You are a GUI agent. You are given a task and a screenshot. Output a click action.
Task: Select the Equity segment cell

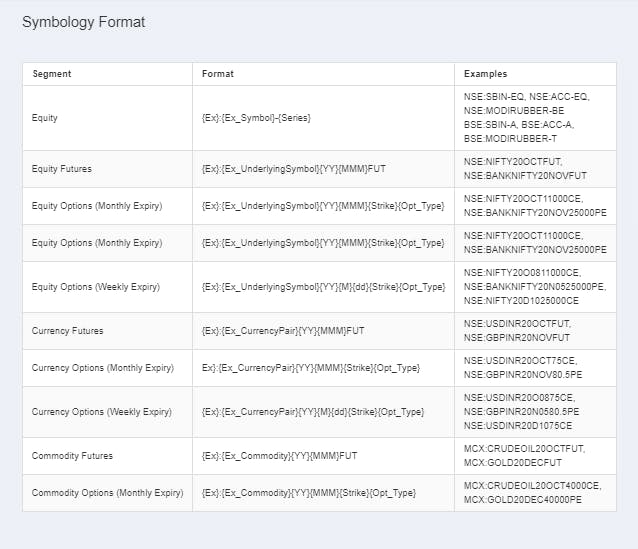(45, 118)
